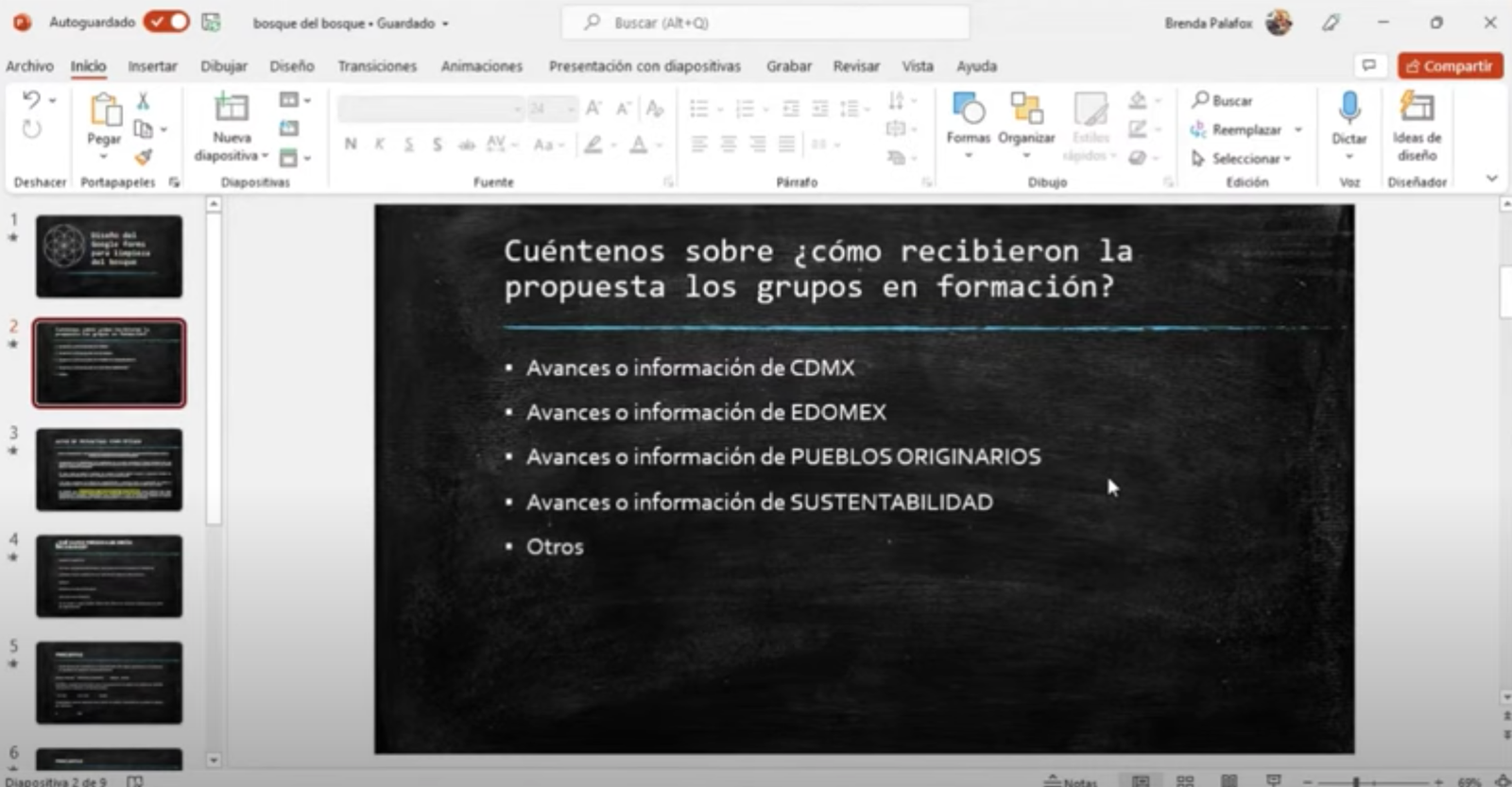
Task: Adjust the zoom slider in status bar
Action: [x=1356, y=781]
